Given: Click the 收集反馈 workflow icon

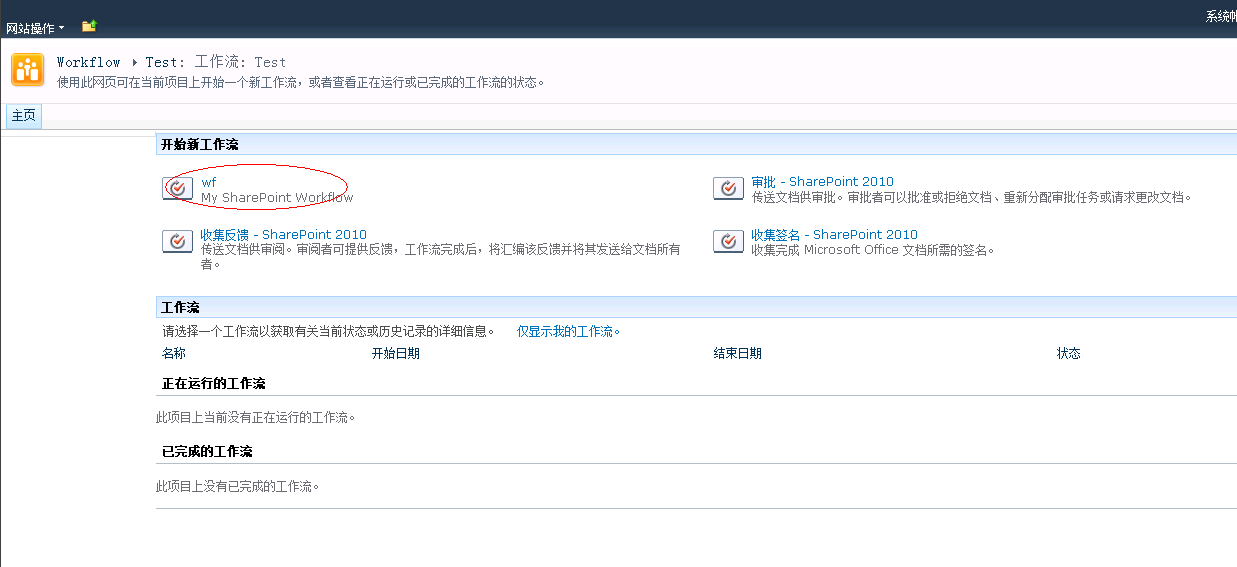Looking at the screenshot, I should point(178,242).
